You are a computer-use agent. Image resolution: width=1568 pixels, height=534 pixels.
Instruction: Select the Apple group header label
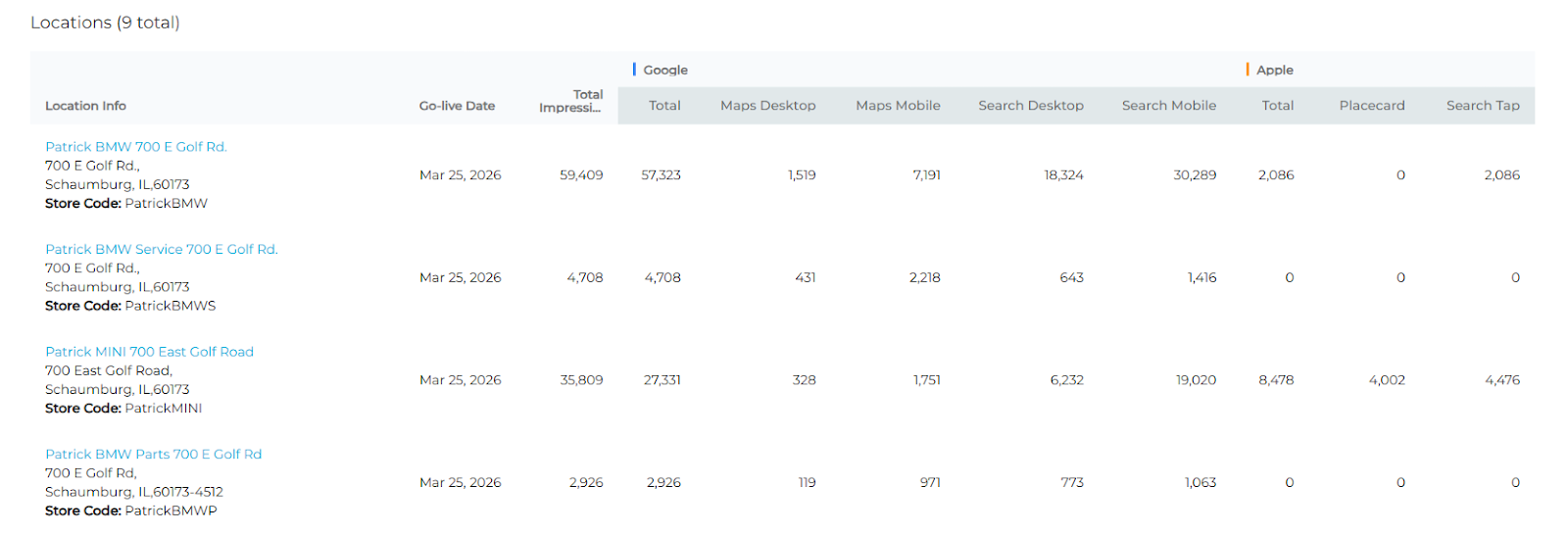[x=1274, y=71]
